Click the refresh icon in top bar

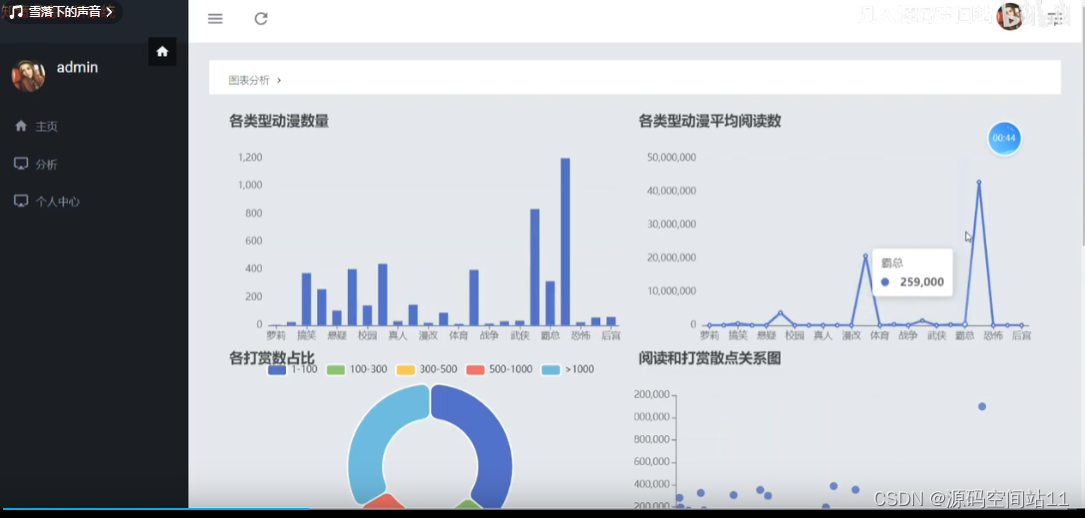point(261,19)
